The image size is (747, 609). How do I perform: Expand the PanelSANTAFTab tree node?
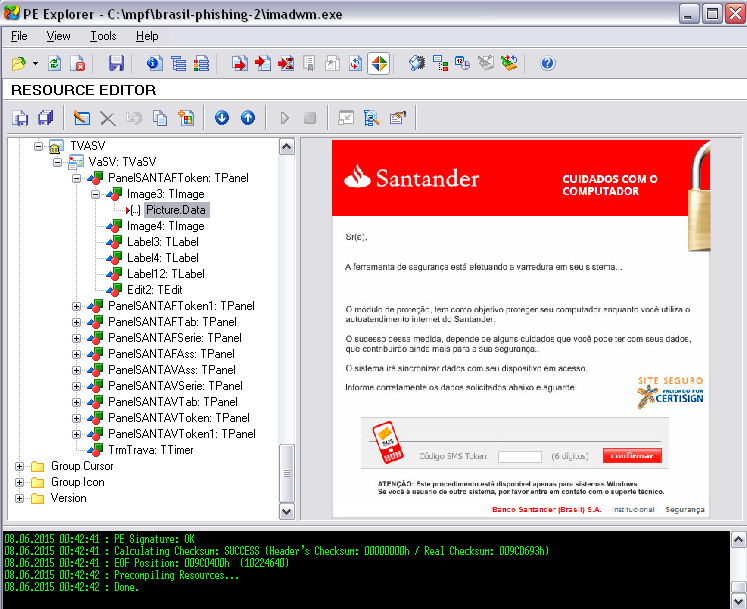(76, 322)
